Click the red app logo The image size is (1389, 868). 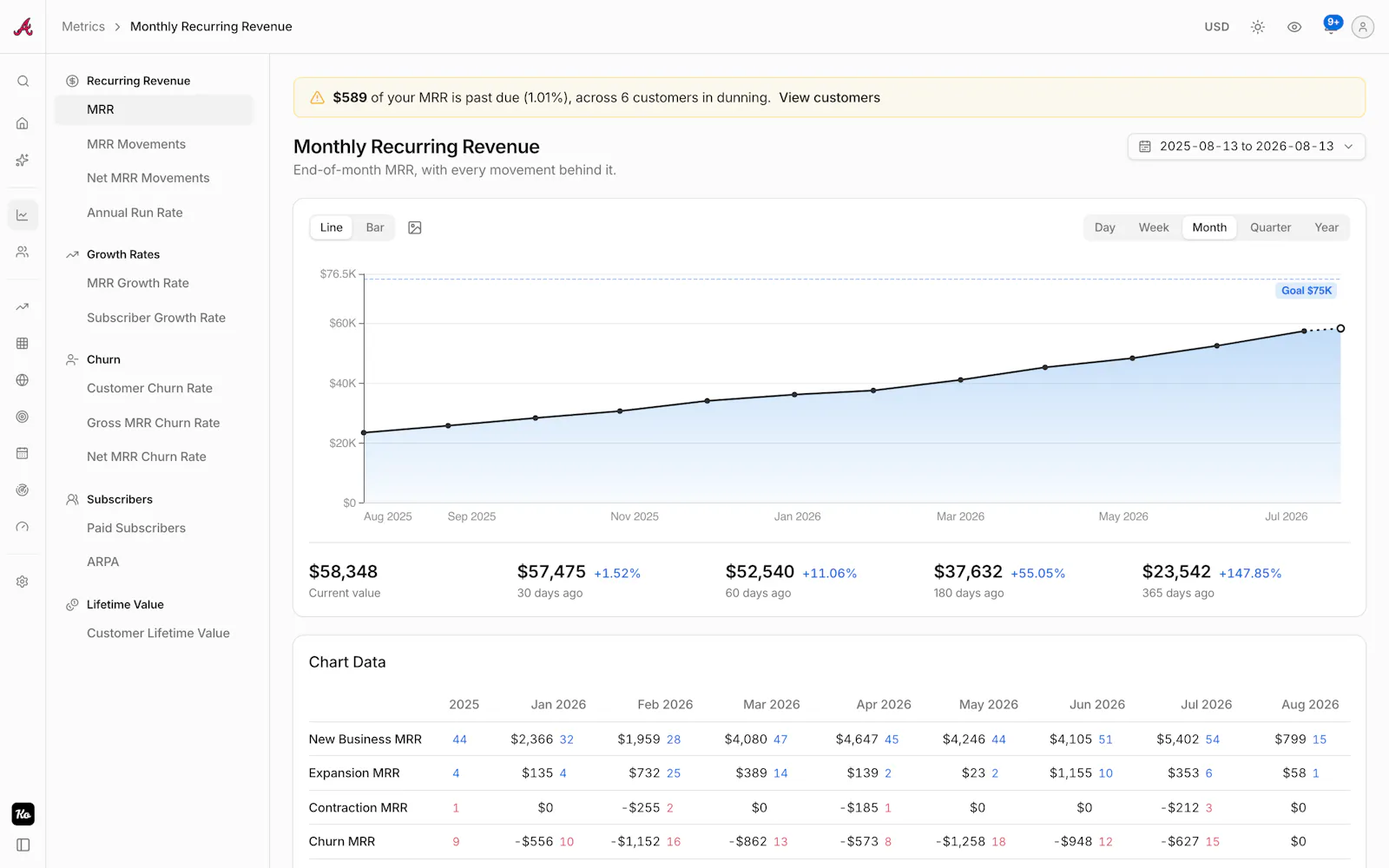[x=23, y=27]
